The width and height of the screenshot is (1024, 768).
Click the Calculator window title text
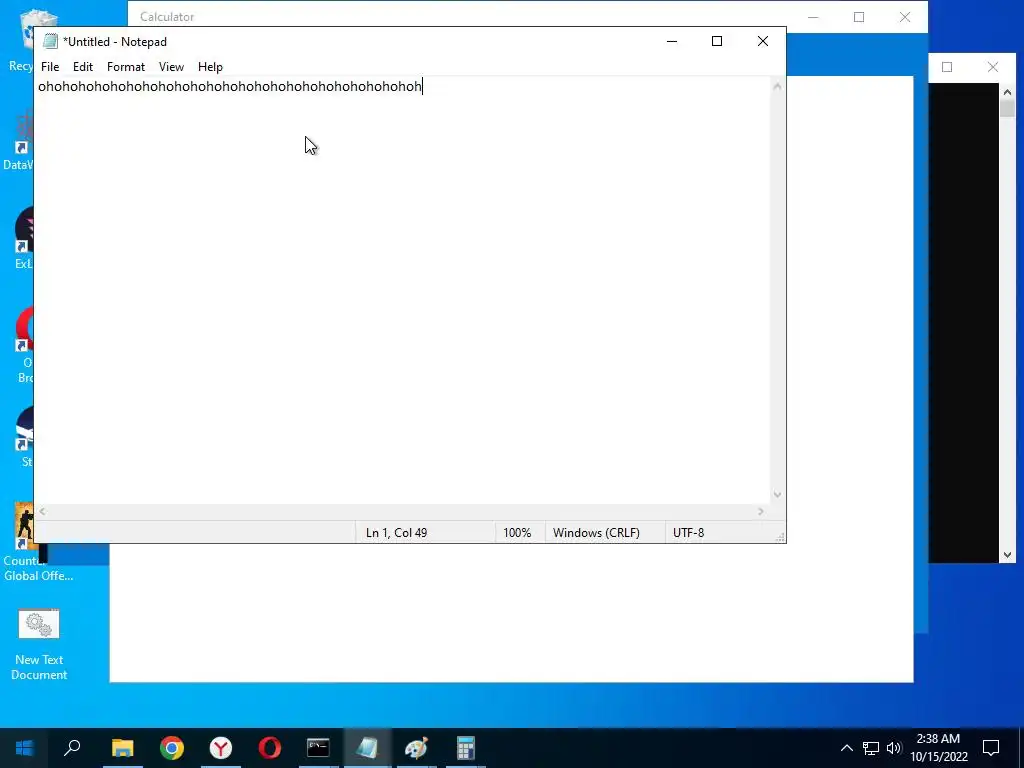pos(167,17)
